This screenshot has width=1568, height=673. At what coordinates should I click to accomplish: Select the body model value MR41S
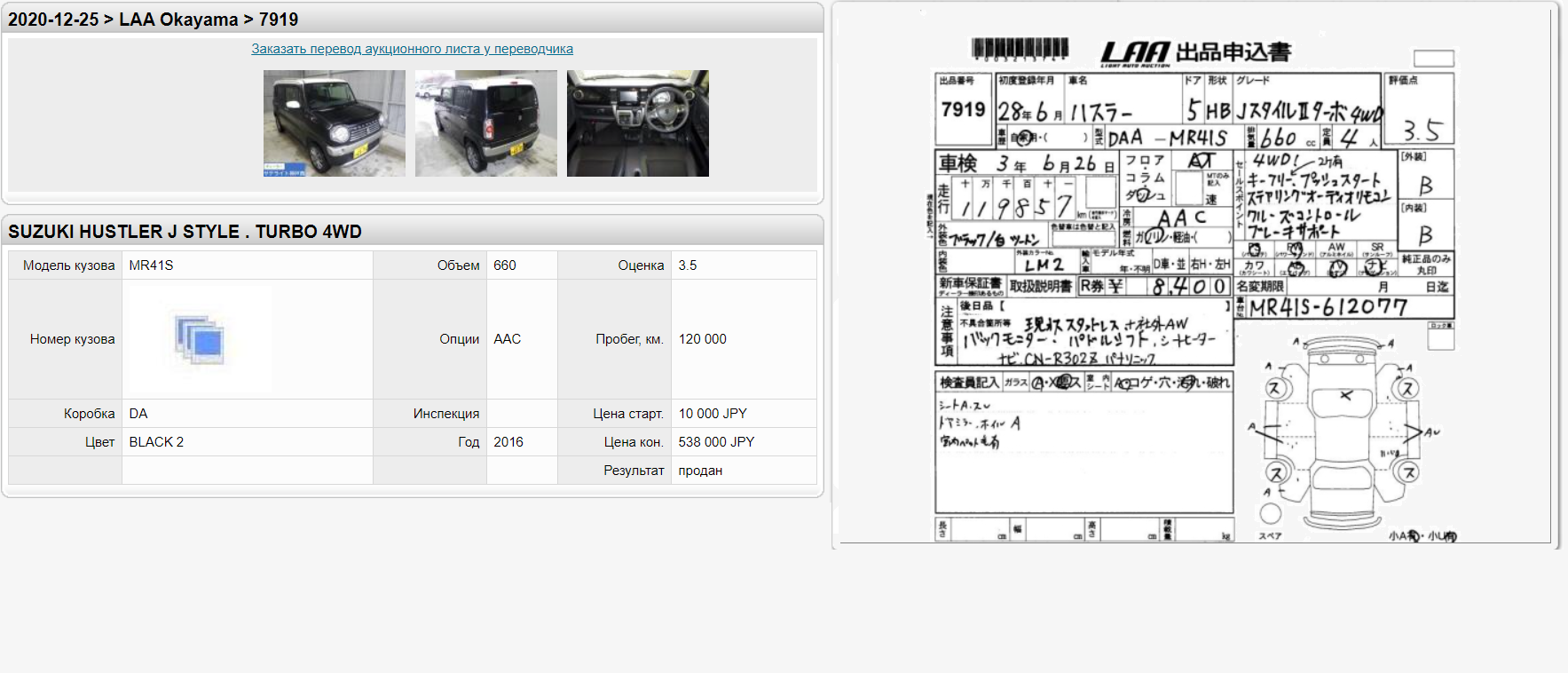tap(152, 265)
